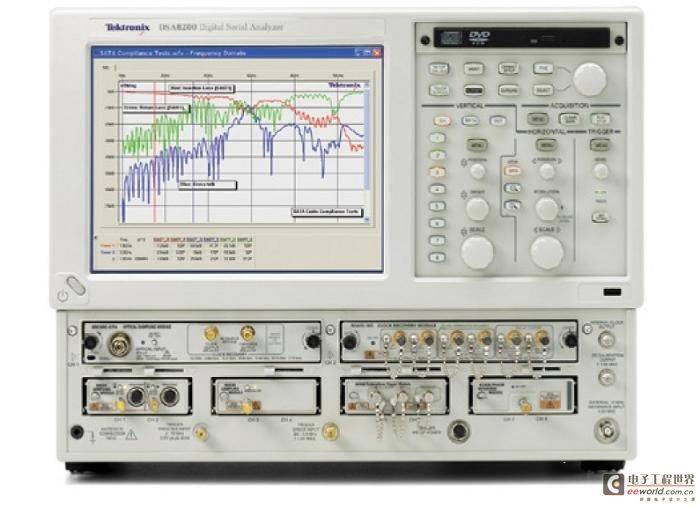Screen dimensions: 700x508
Task: Click the Tektronix logo inside the chart
Action: coord(344,85)
